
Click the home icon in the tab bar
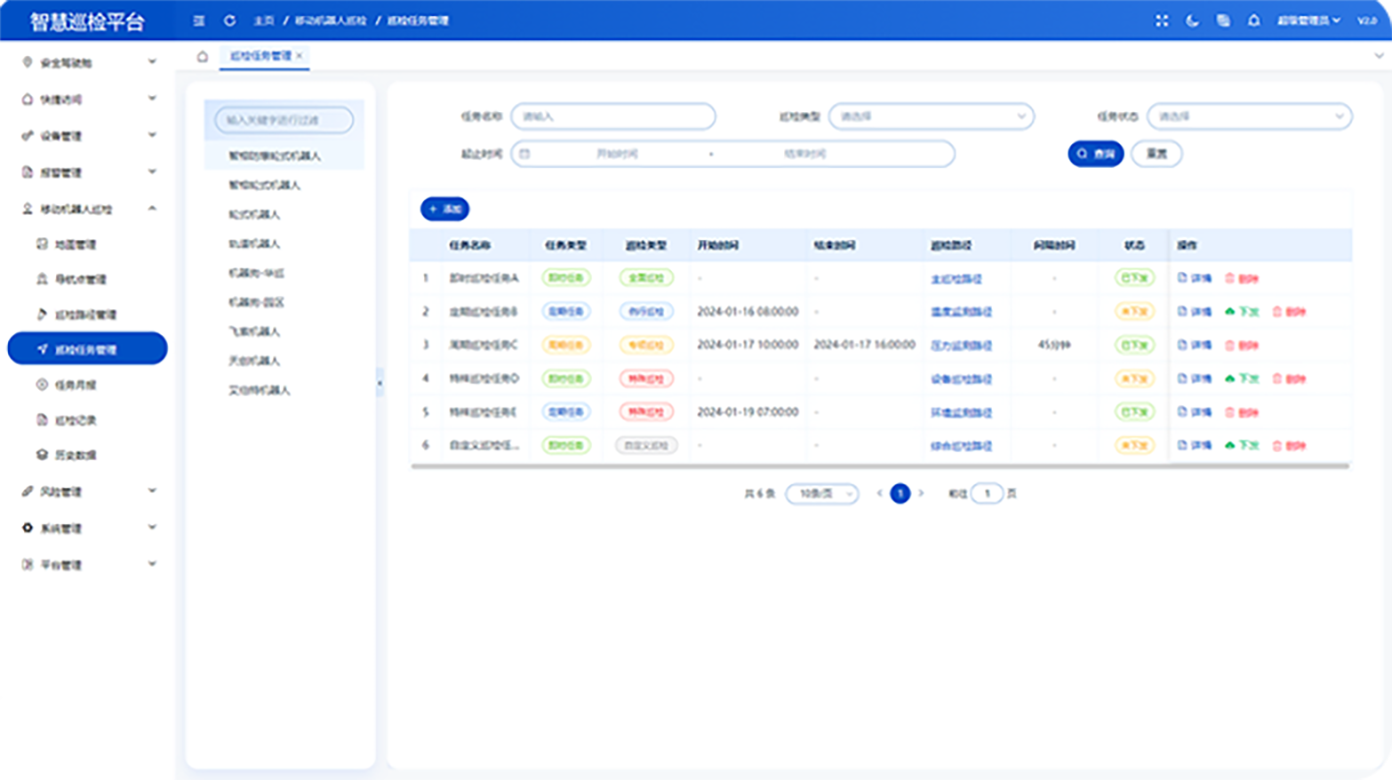[203, 57]
